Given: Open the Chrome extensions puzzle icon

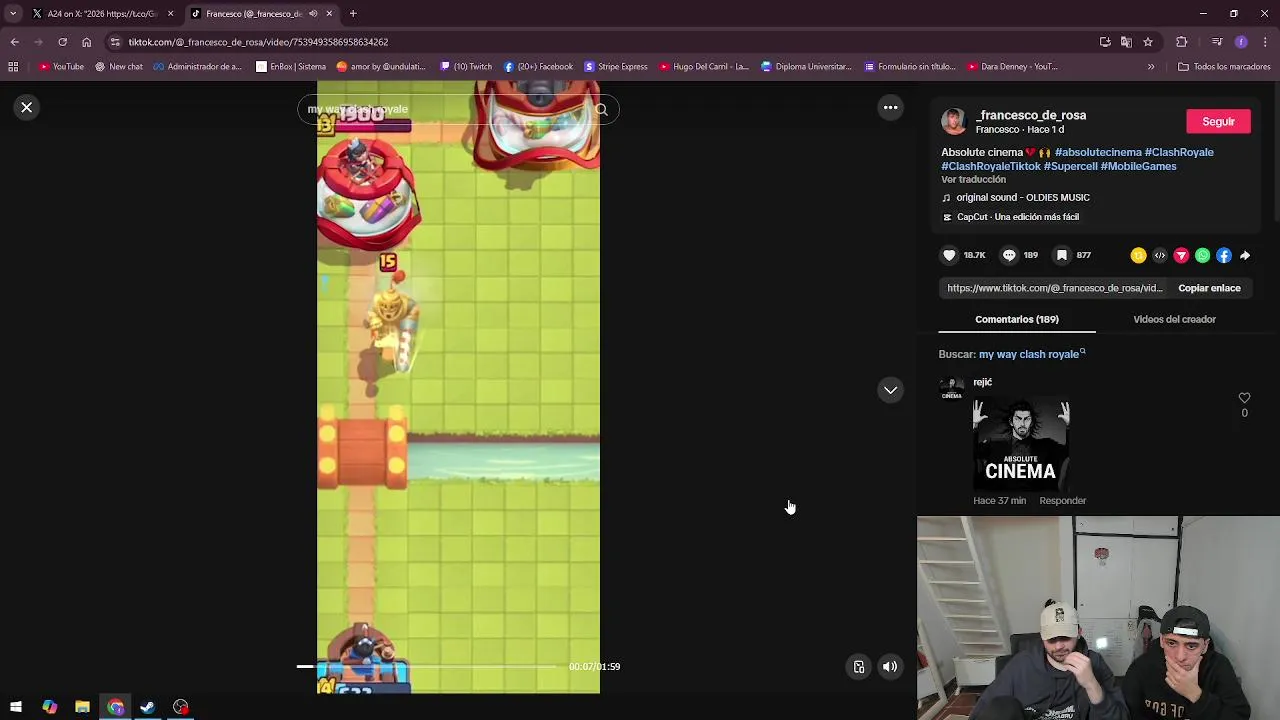Looking at the screenshot, I should coord(1182,42).
